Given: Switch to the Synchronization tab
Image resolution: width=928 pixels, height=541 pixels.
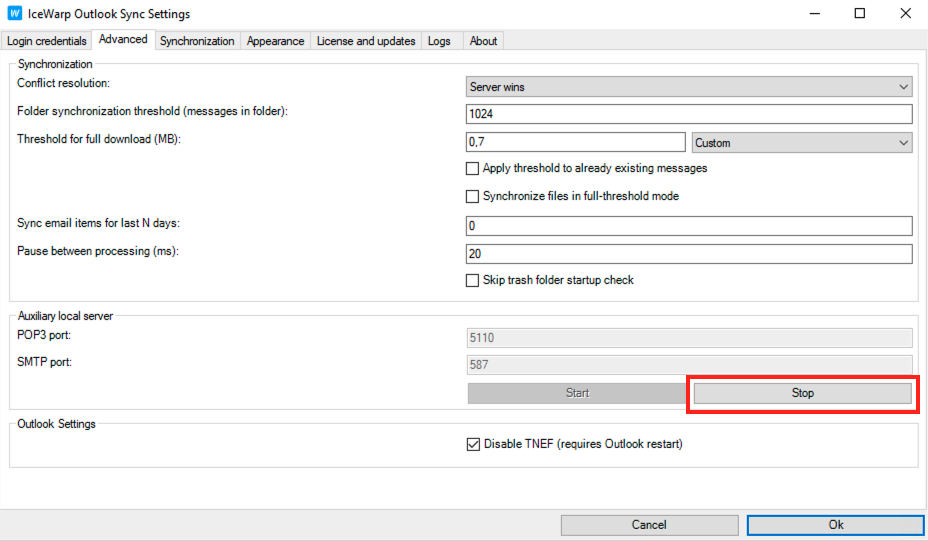Looking at the screenshot, I should 197,41.
